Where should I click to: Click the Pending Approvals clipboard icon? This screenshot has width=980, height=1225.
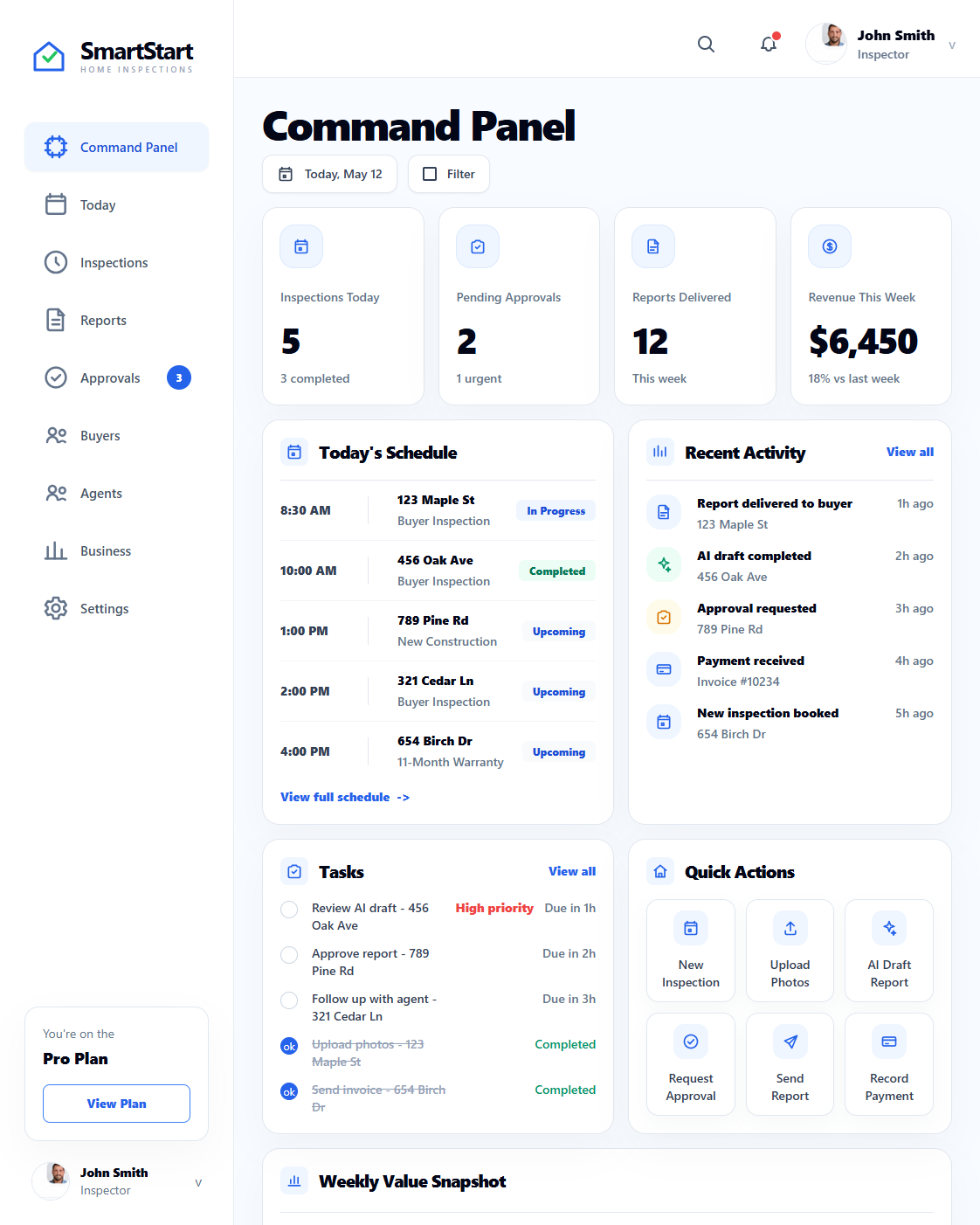(478, 247)
